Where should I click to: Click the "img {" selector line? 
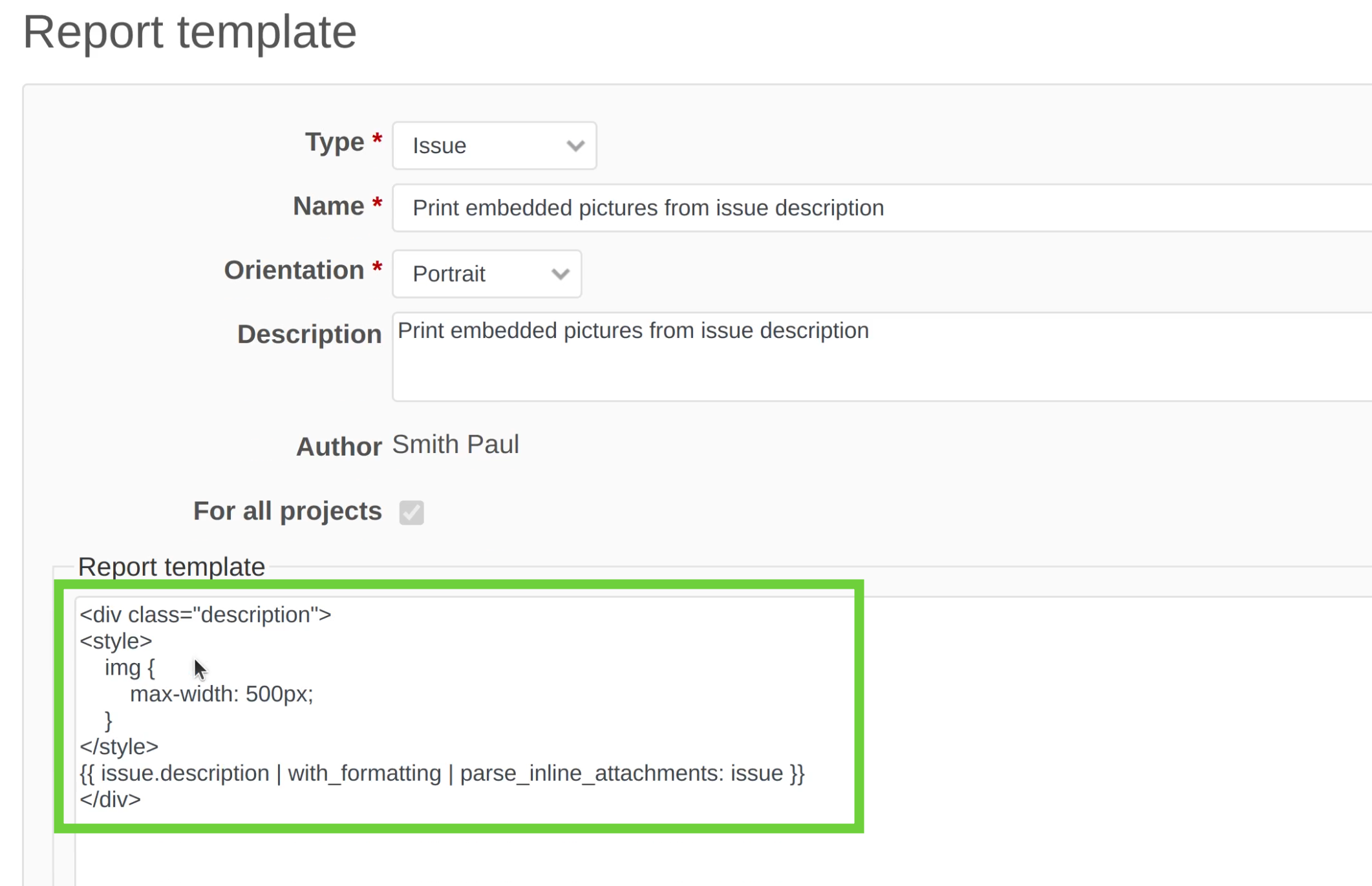point(130,668)
